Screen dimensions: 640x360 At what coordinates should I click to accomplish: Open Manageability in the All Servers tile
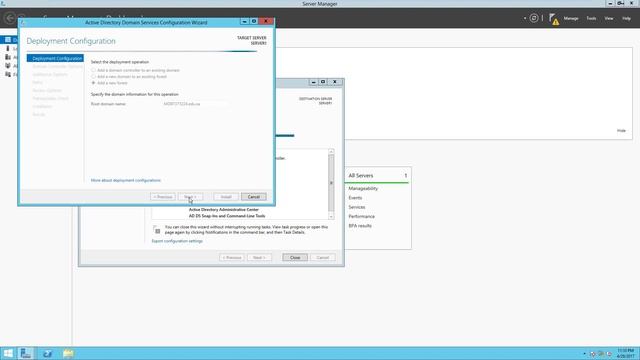[x=363, y=189]
